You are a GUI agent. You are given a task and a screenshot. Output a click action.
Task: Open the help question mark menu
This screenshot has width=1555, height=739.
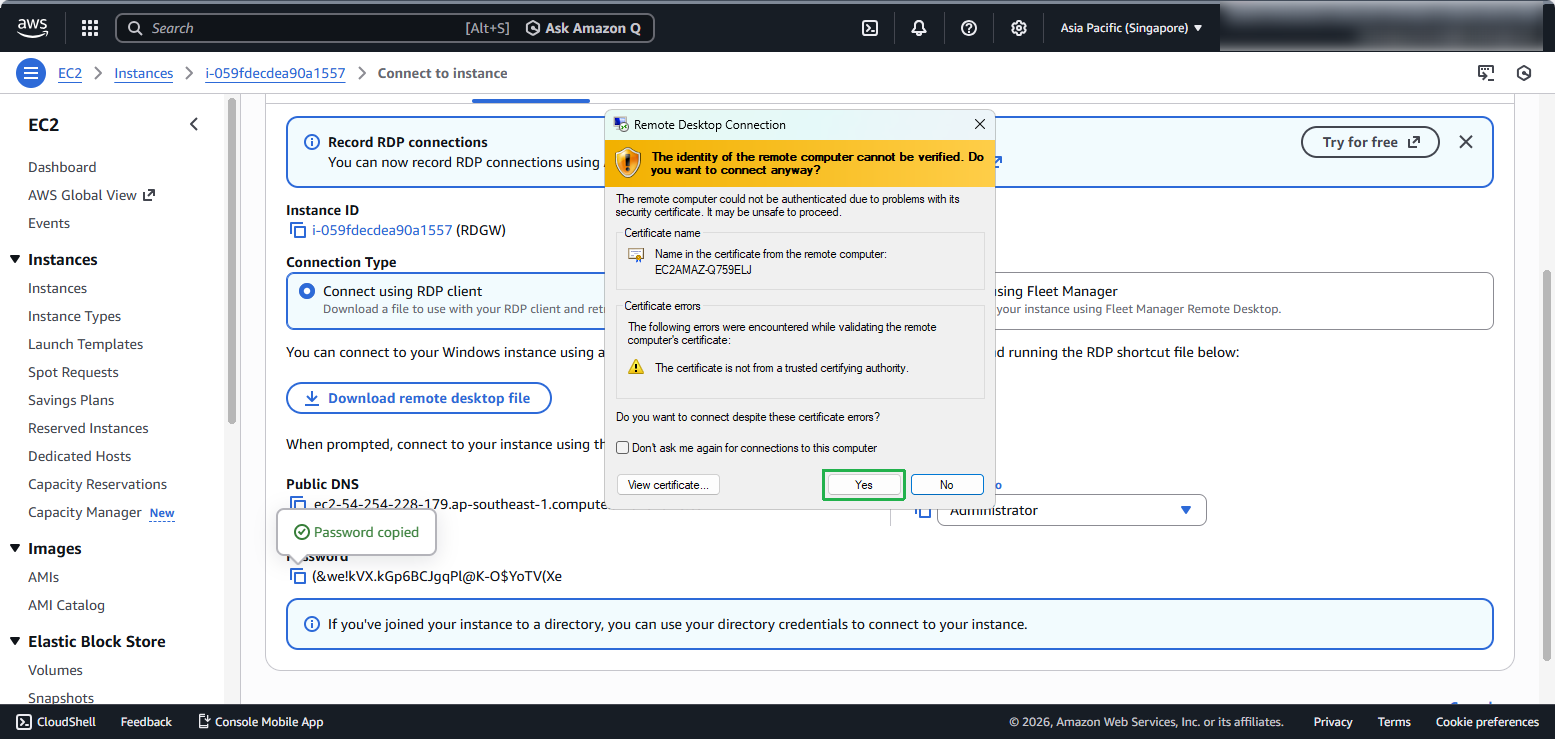968,28
